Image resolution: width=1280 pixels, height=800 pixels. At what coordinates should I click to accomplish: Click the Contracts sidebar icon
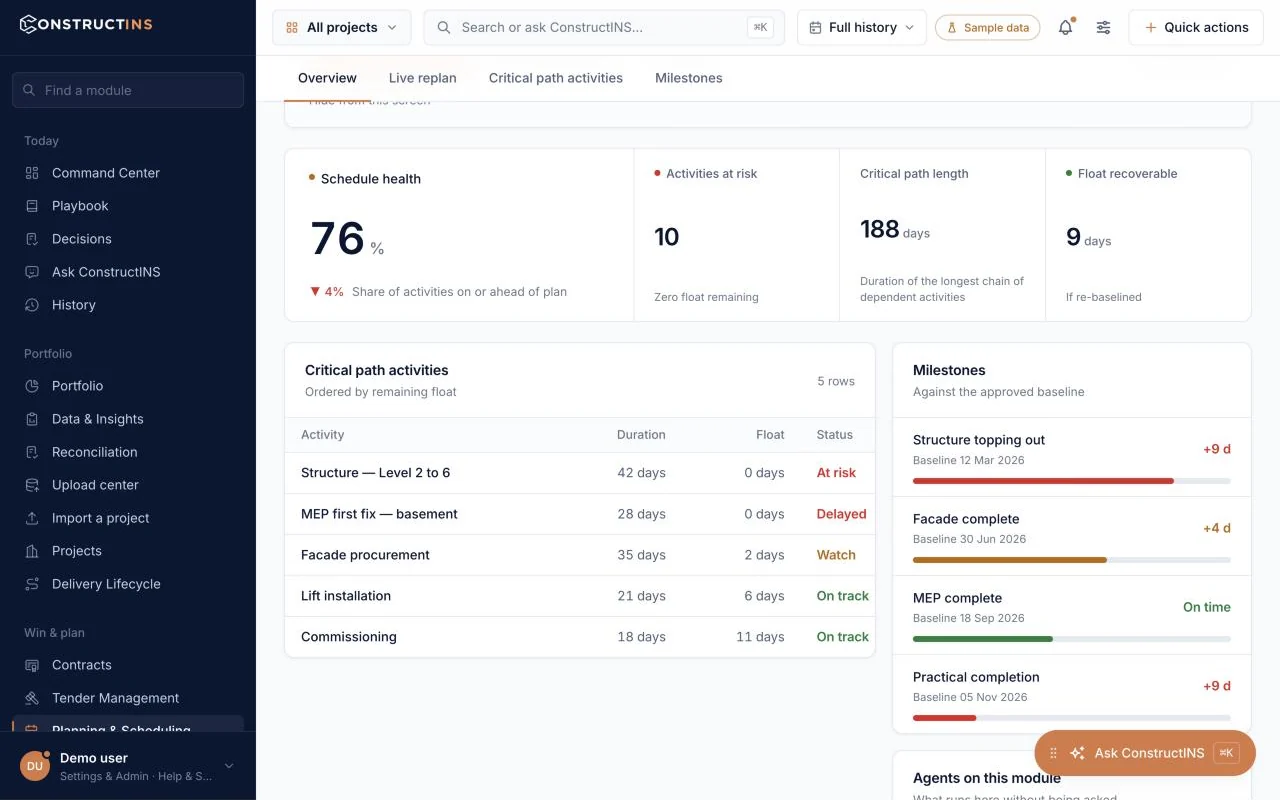(32, 665)
